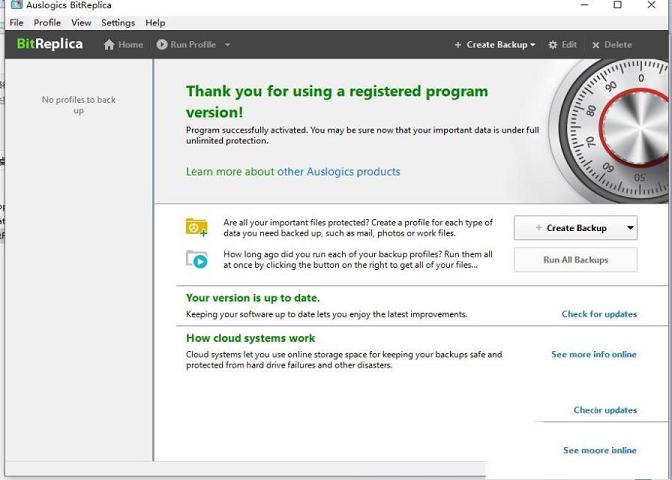Click Check for updates link
Viewport: 672px width, 480px height.
[599, 314]
